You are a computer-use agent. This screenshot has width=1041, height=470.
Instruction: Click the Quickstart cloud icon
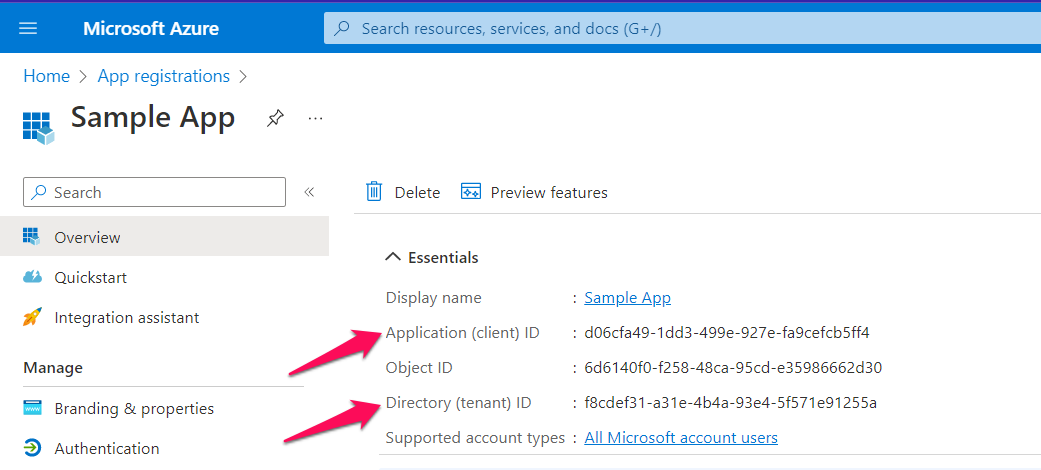(33, 277)
